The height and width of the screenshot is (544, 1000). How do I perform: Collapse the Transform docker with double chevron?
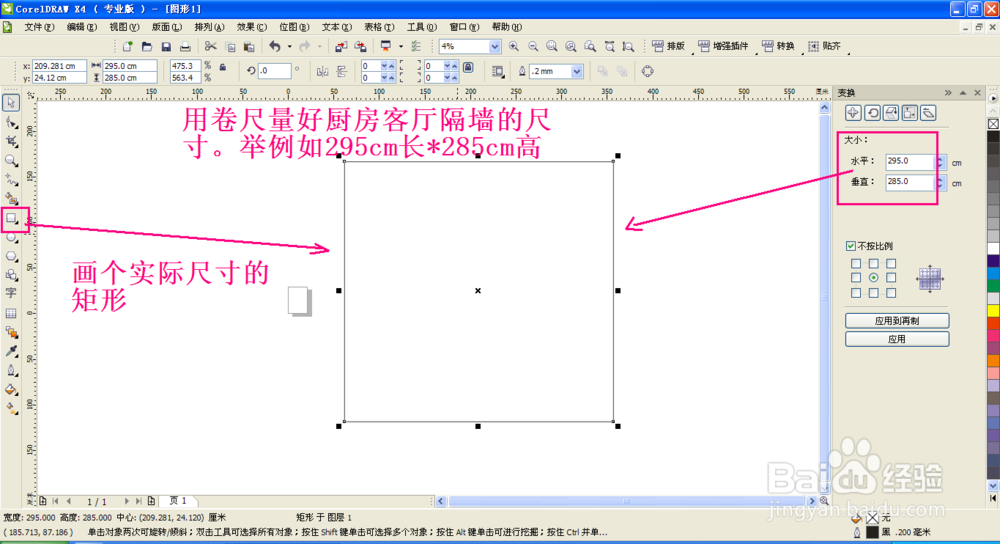point(948,93)
